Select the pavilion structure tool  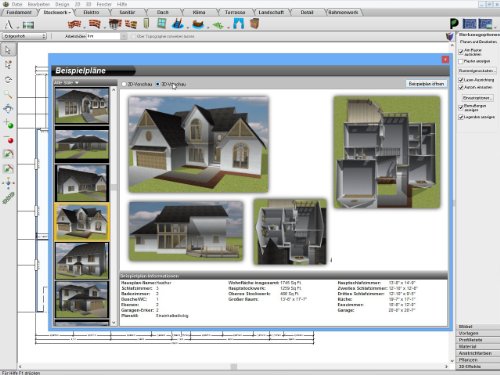pos(115,24)
